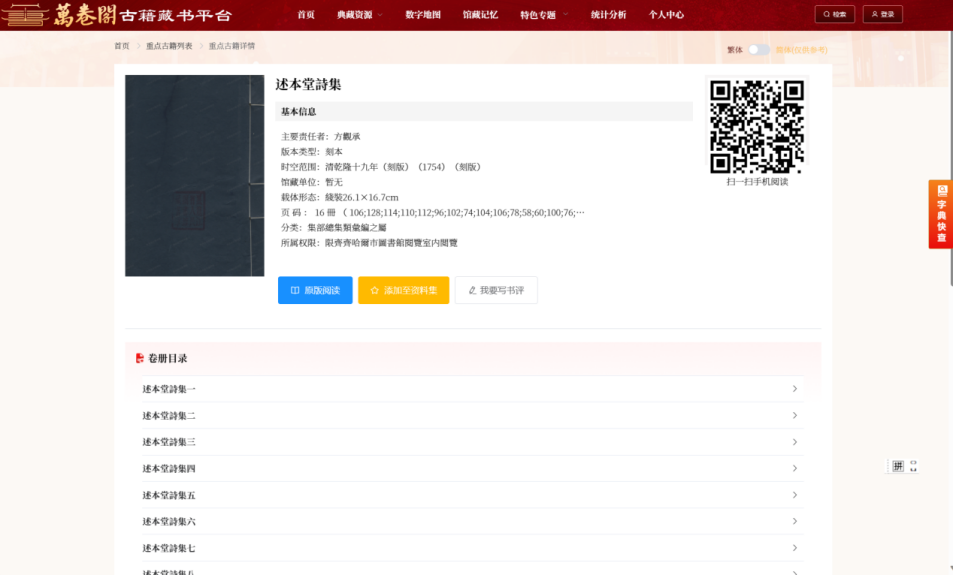Click the 卷册目录 section icon
953x575 pixels.
[140, 359]
